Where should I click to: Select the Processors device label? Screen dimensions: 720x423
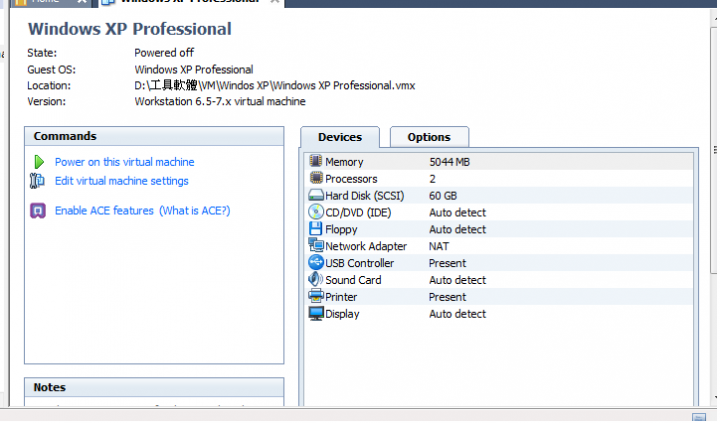click(351, 179)
